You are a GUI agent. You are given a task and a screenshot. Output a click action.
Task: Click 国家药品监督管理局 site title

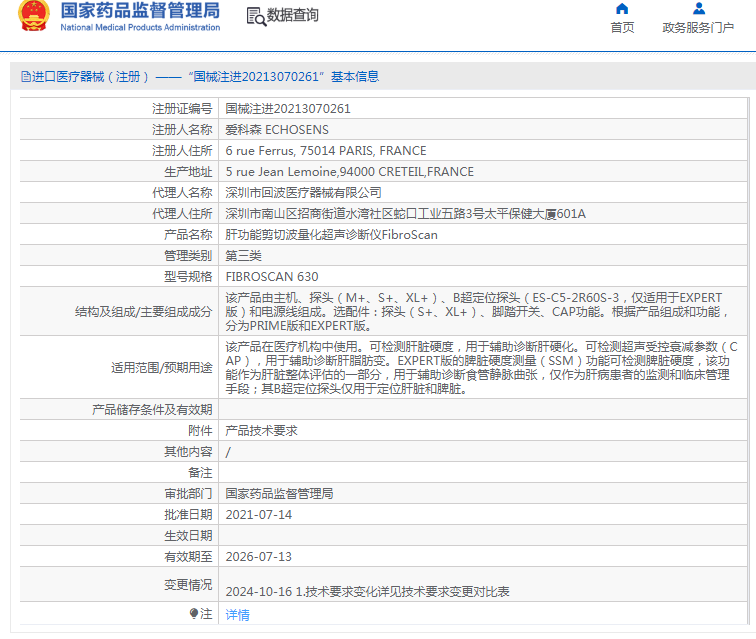140,11
